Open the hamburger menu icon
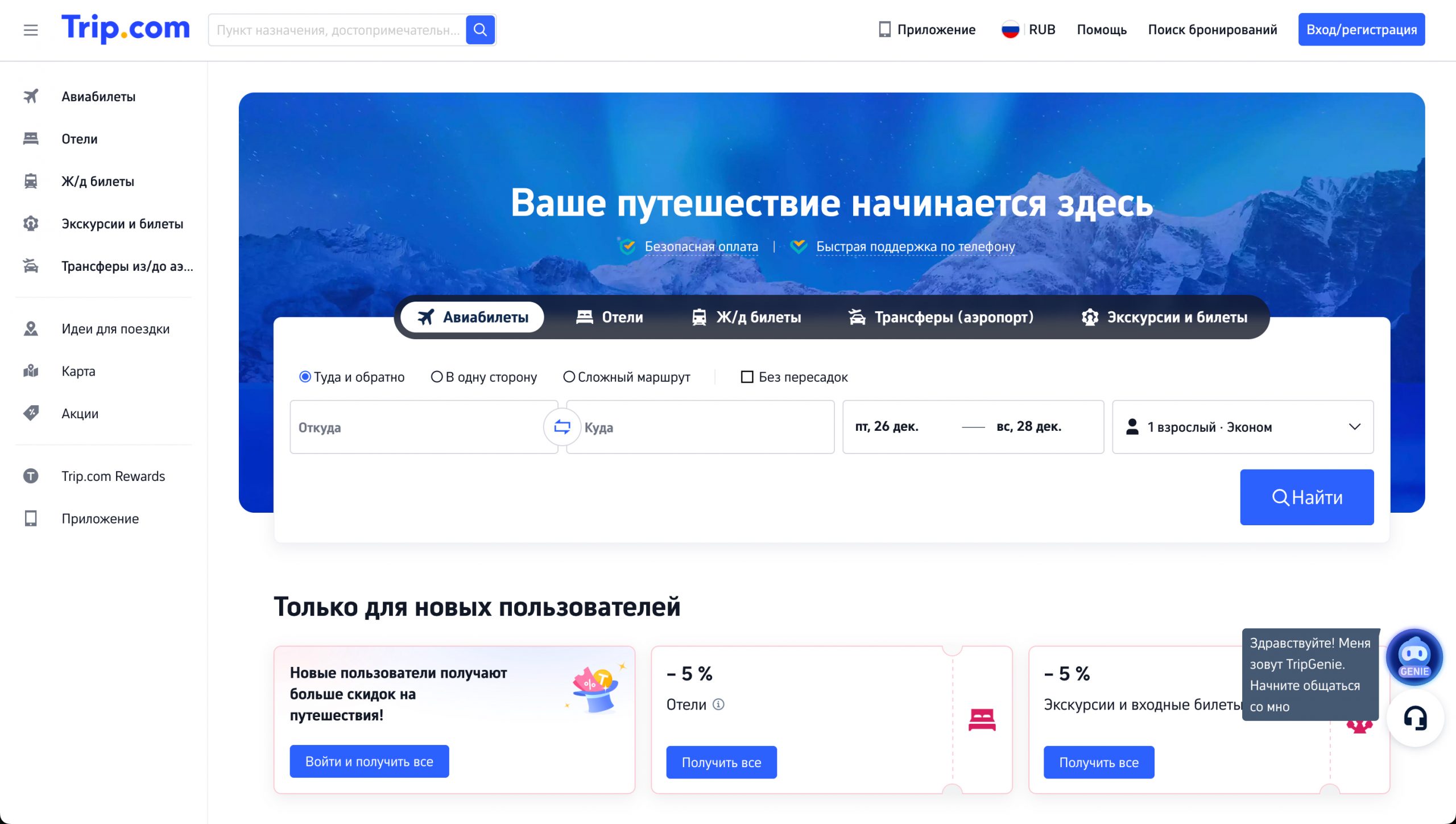Image resolution: width=1456 pixels, height=824 pixels. tap(31, 30)
